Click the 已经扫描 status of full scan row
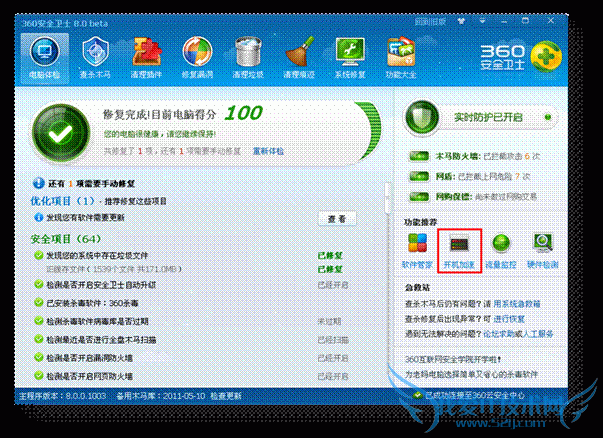603x438 pixels. pyautogui.click(x=333, y=340)
